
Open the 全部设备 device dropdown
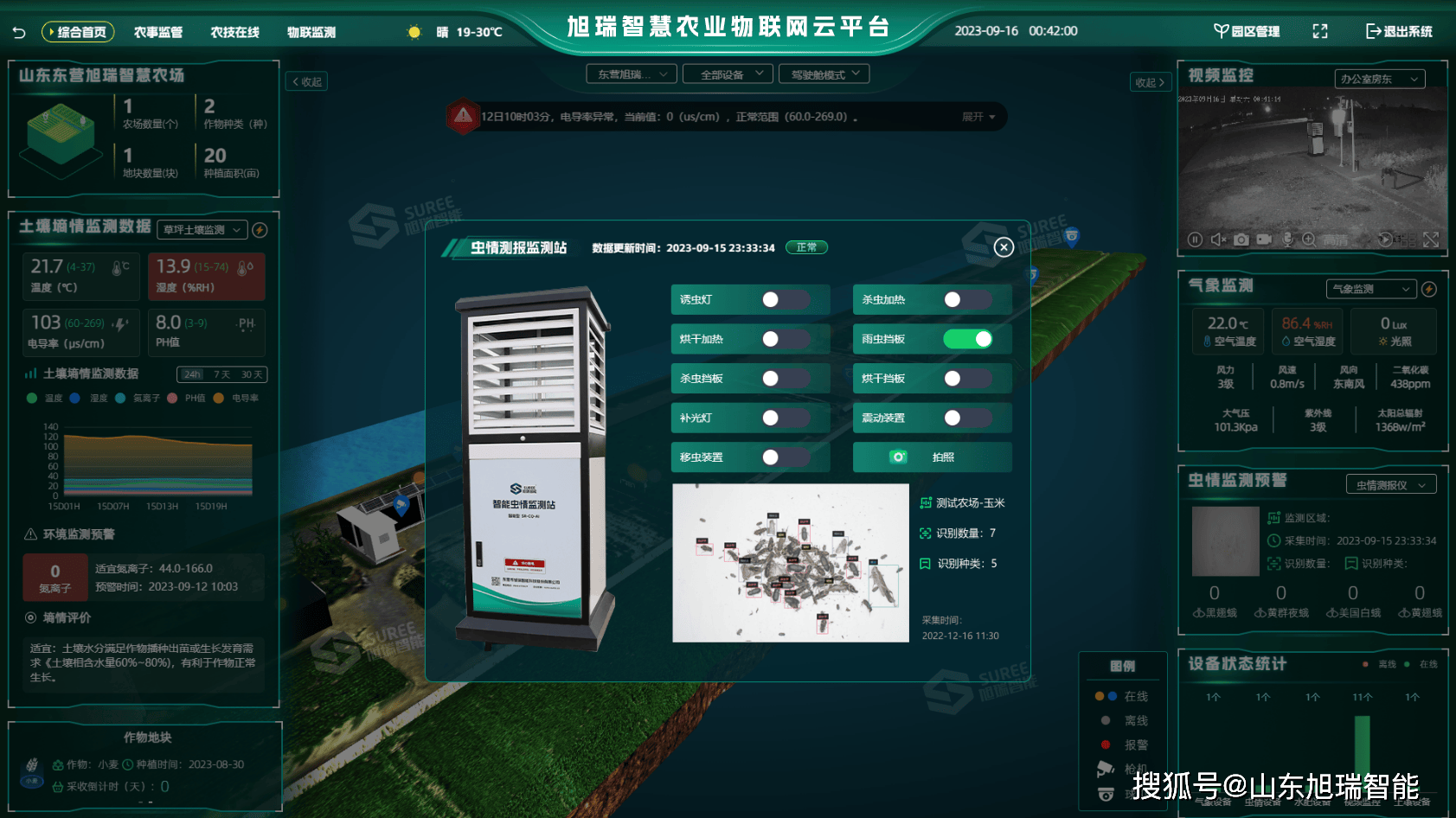[728, 74]
